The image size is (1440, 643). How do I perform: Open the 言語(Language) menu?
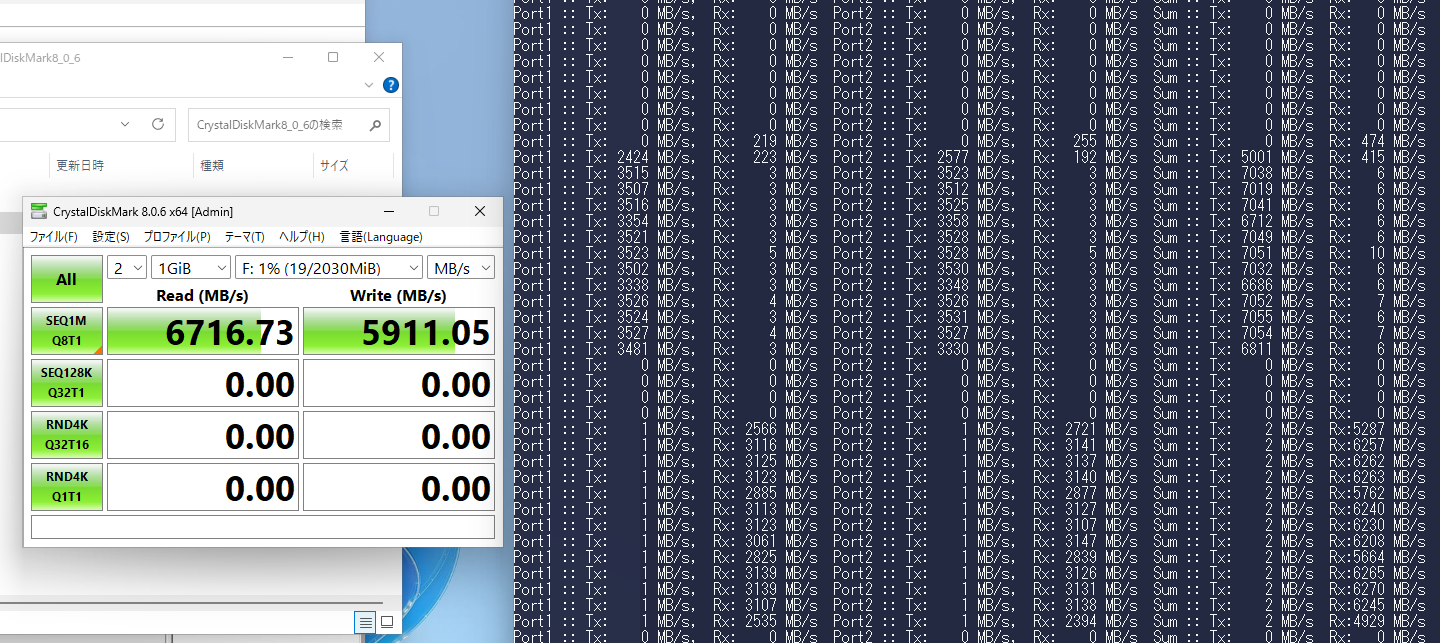click(x=381, y=237)
